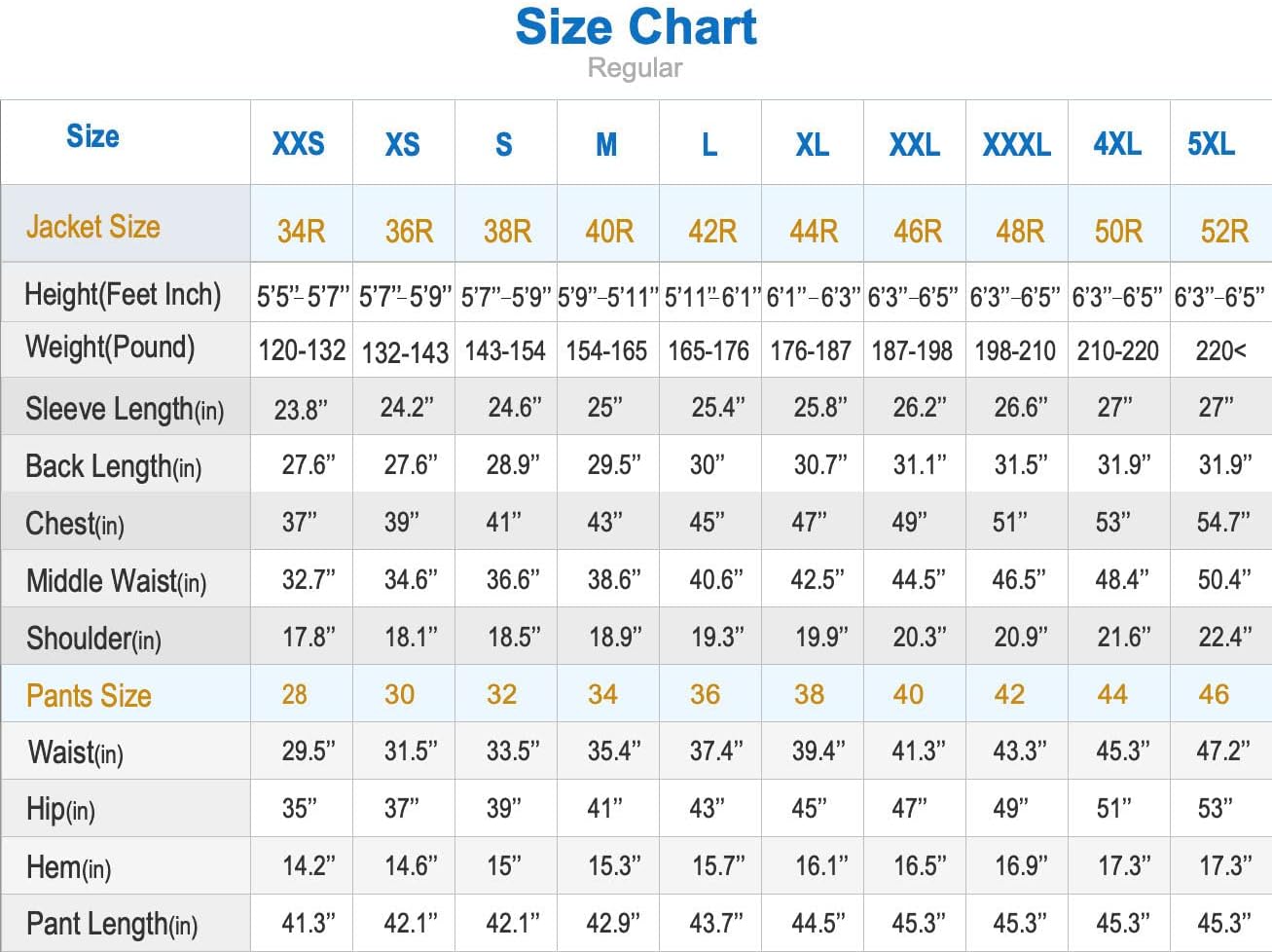Select the "Chest" row label
Viewport: 1272px width, 952px height.
pyautogui.click(x=75, y=524)
